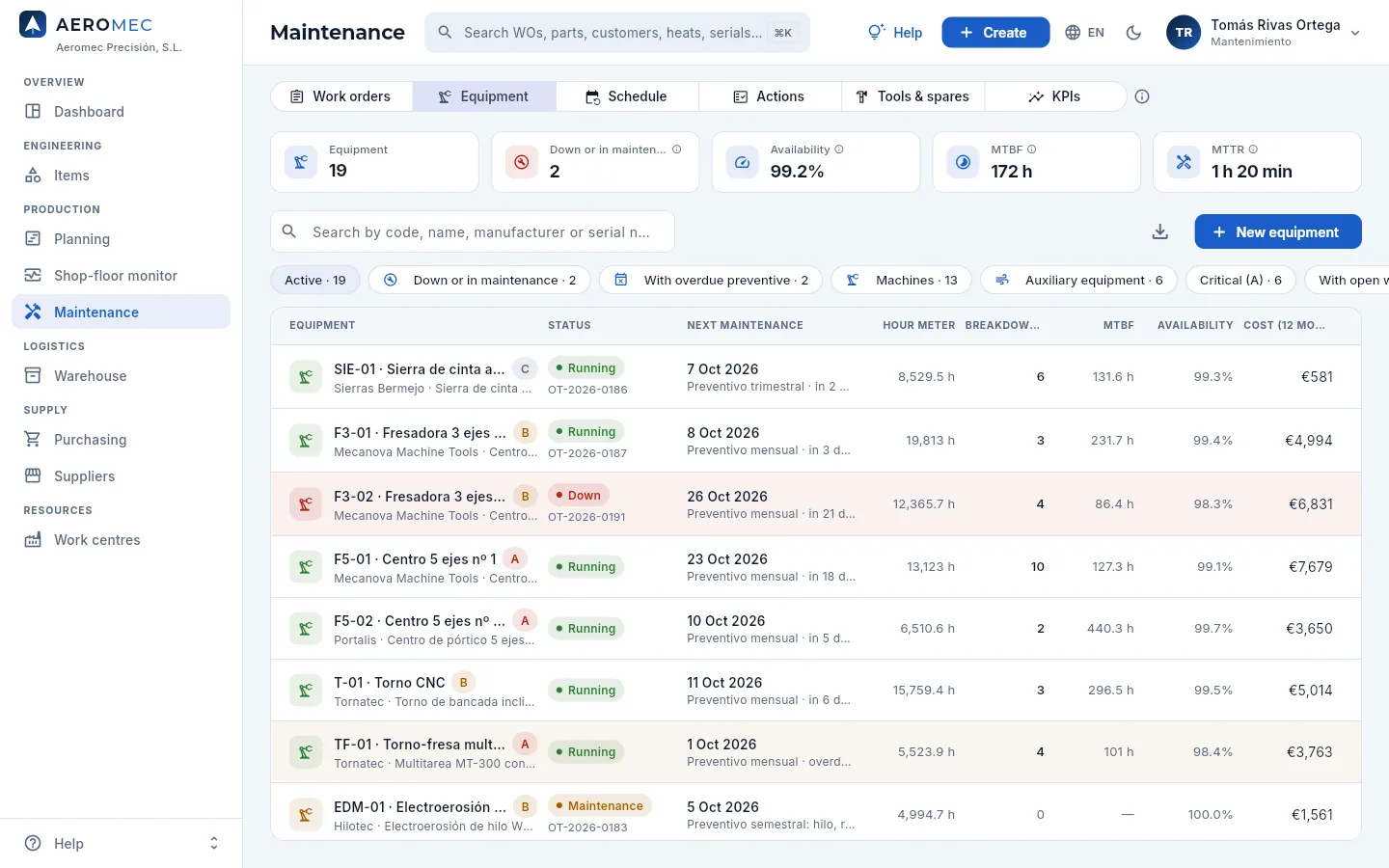
Task: Click the blue Create button
Action: coord(995,33)
